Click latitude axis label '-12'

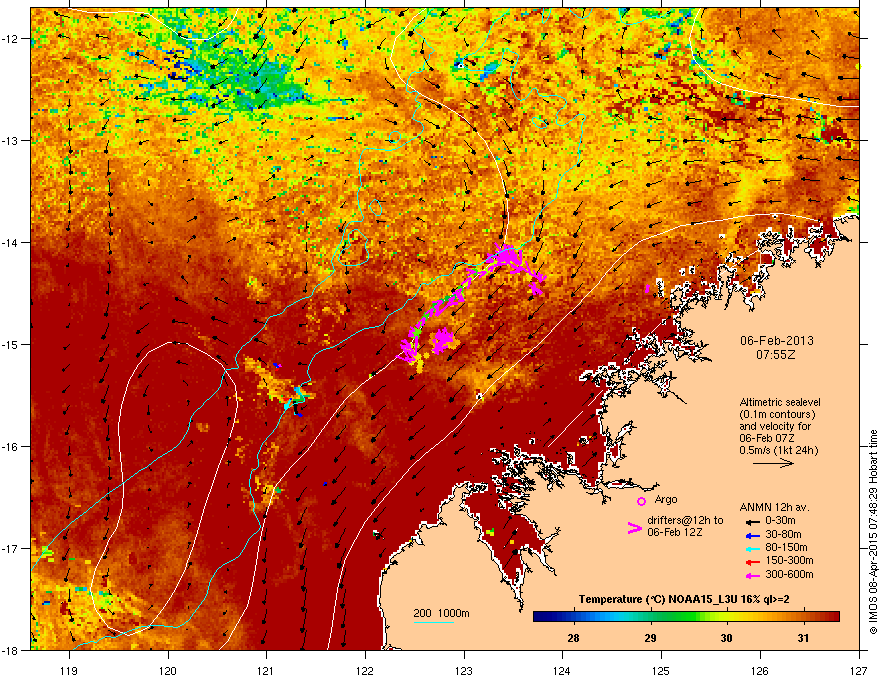click(10, 39)
